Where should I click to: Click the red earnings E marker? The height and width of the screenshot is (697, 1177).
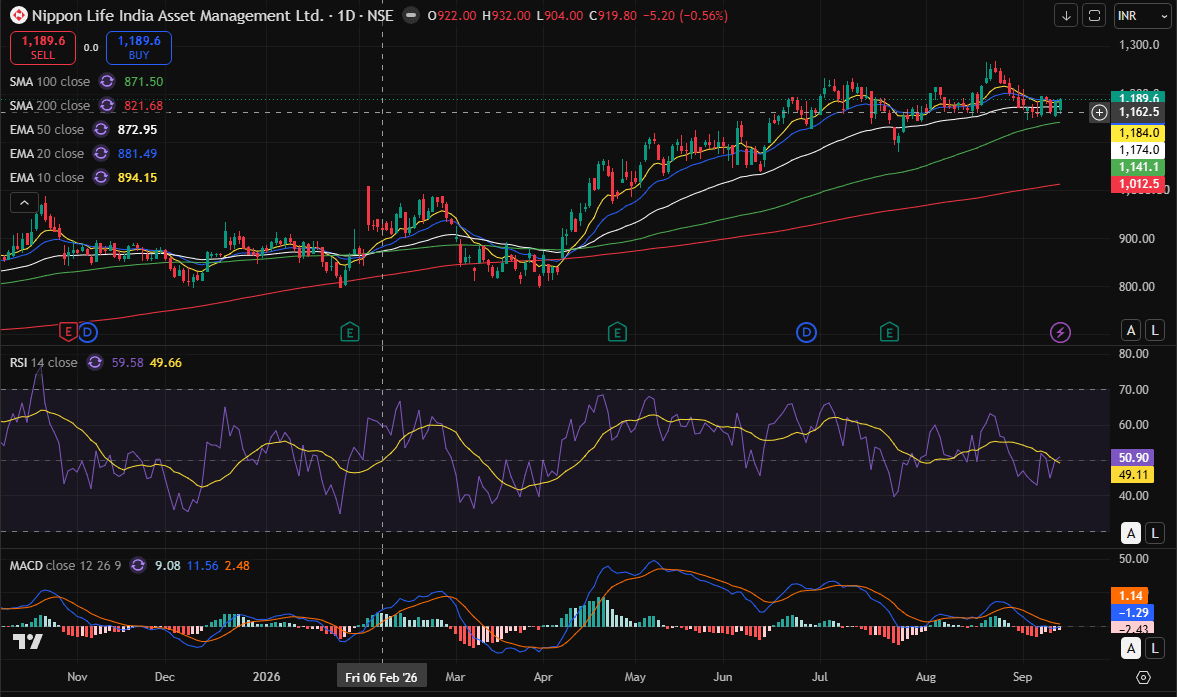point(68,332)
